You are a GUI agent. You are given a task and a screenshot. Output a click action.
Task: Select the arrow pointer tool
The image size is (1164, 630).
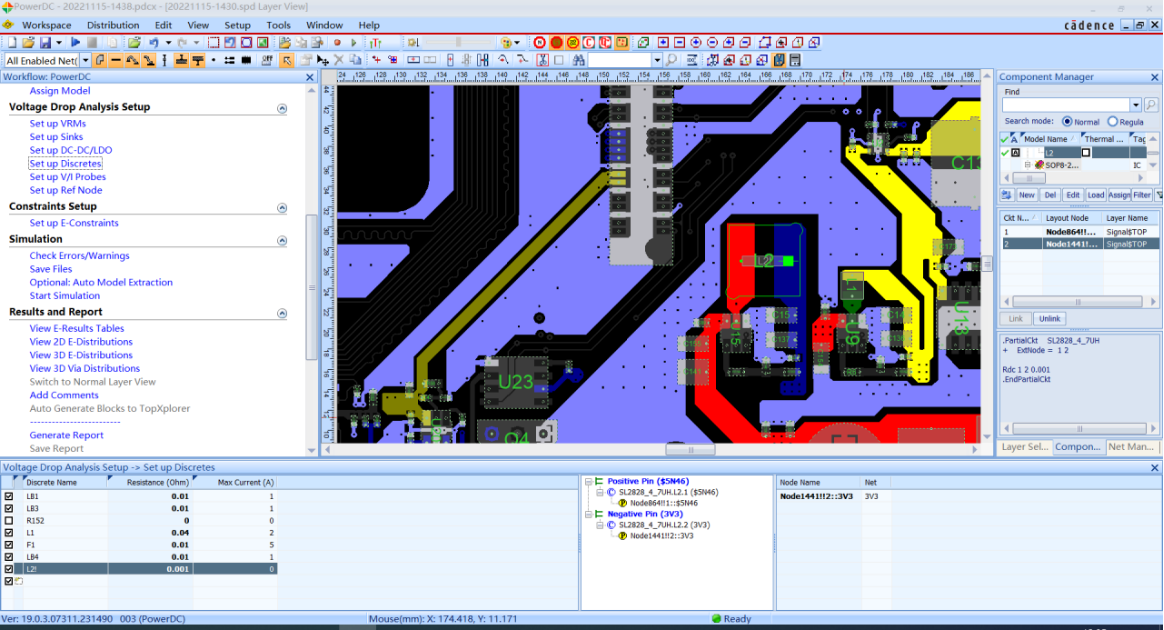pos(287,60)
